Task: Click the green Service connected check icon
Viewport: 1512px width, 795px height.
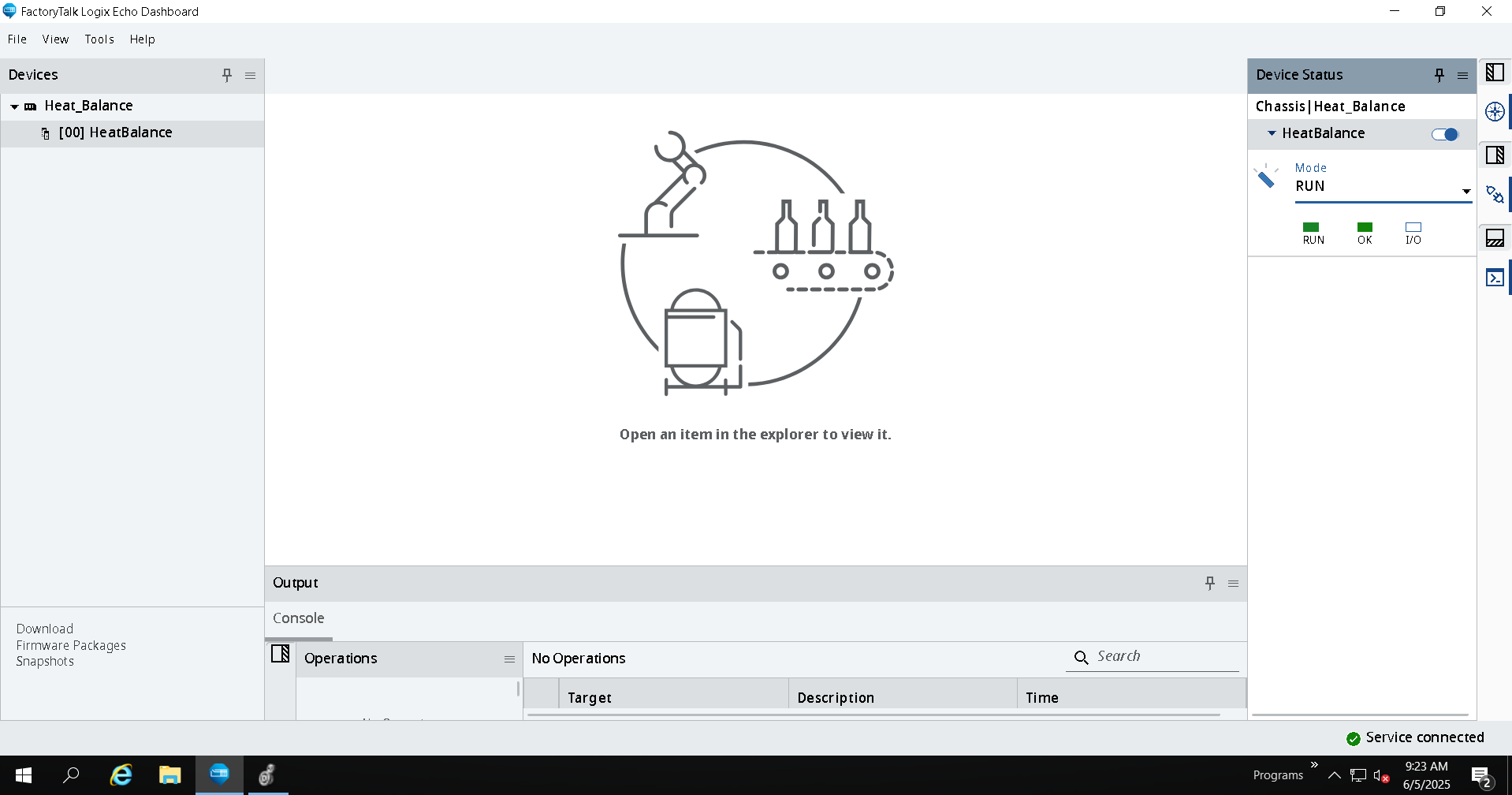Action: pyautogui.click(x=1354, y=739)
